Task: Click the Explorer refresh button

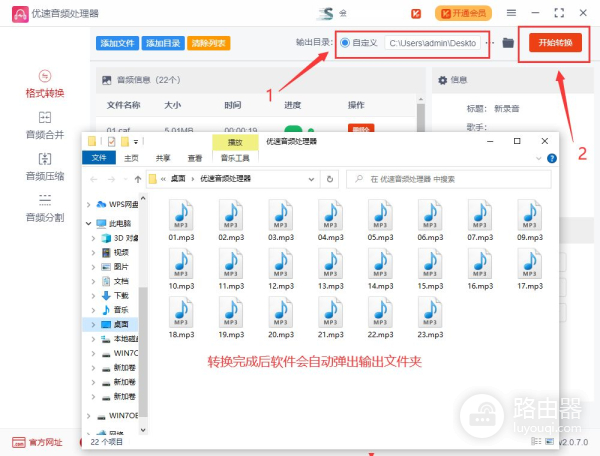Action: [329, 179]
